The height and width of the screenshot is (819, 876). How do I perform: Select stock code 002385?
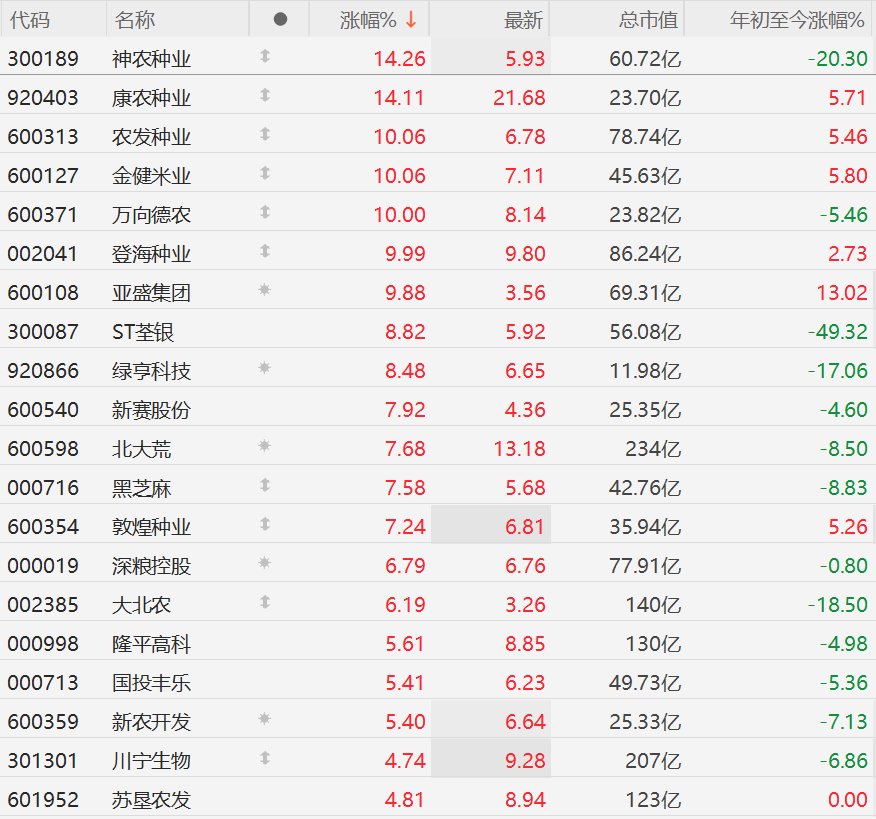pos(43,605)
